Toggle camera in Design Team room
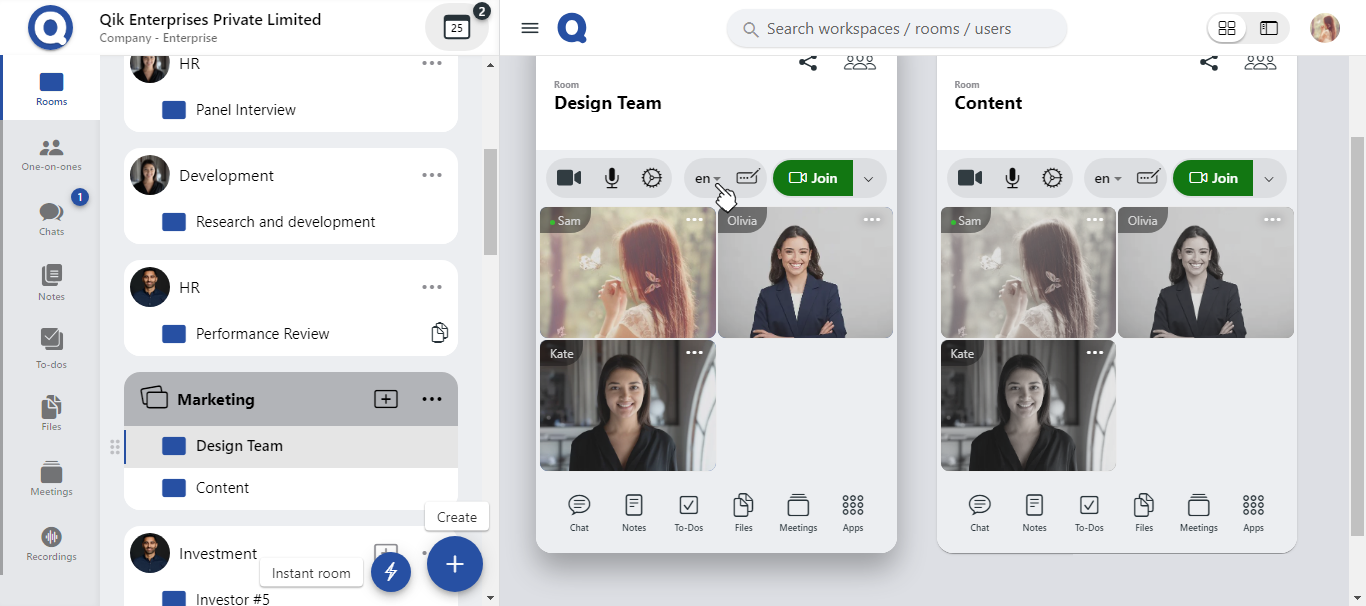 point(569,178)
